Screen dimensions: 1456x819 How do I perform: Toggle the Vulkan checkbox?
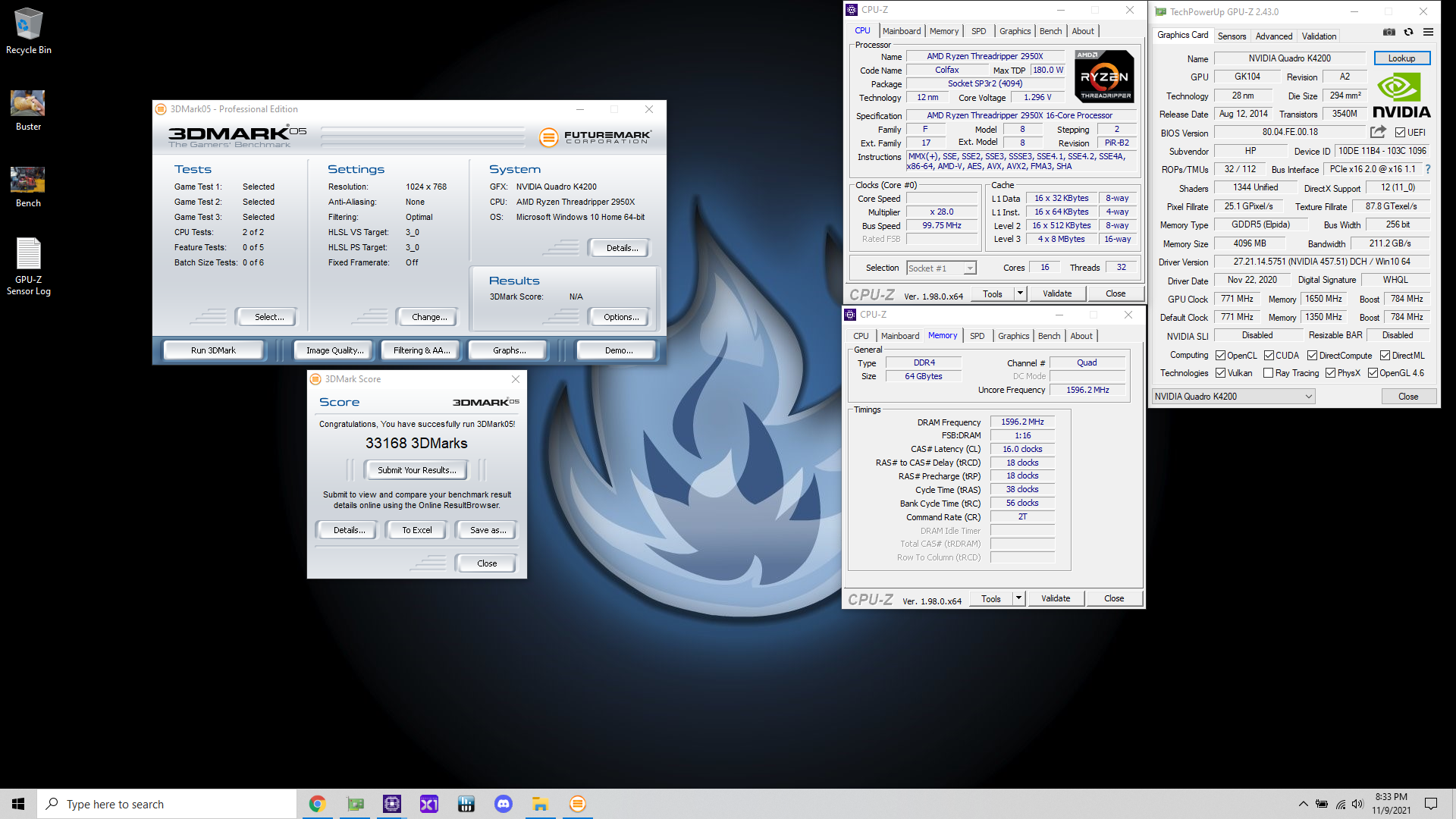coord(1220,372)
